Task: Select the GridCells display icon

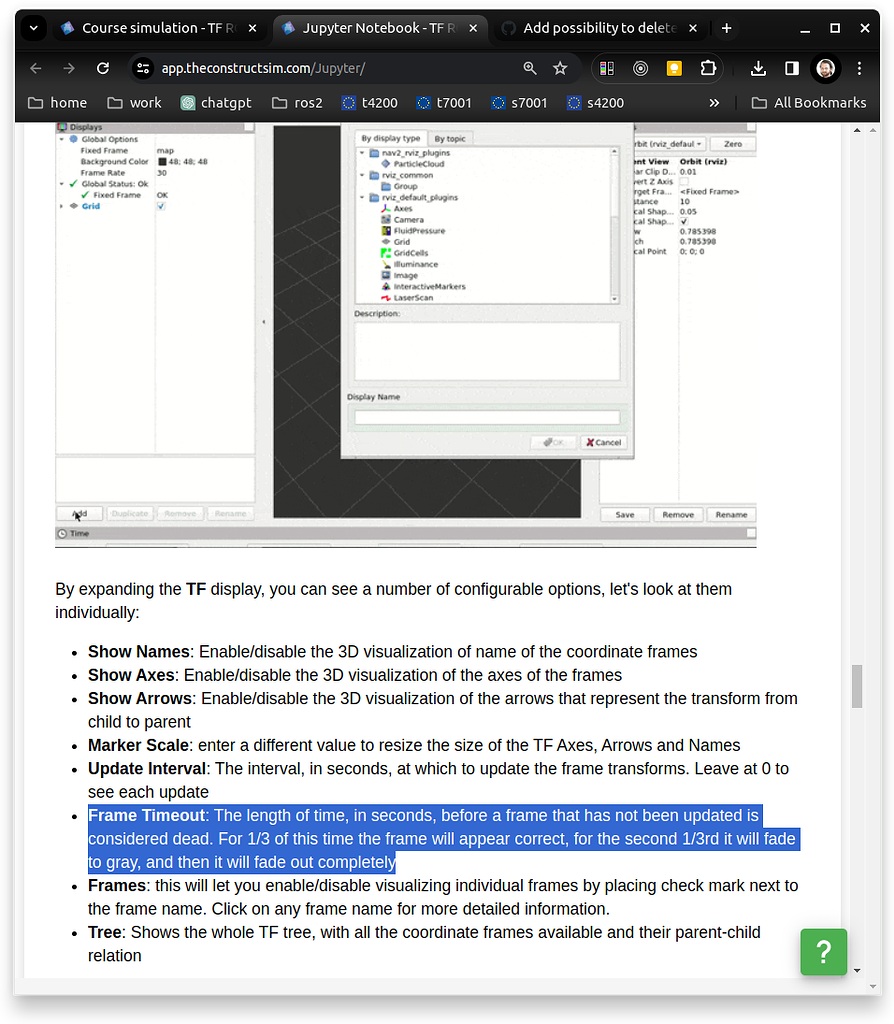Action: tap(386, 253)
